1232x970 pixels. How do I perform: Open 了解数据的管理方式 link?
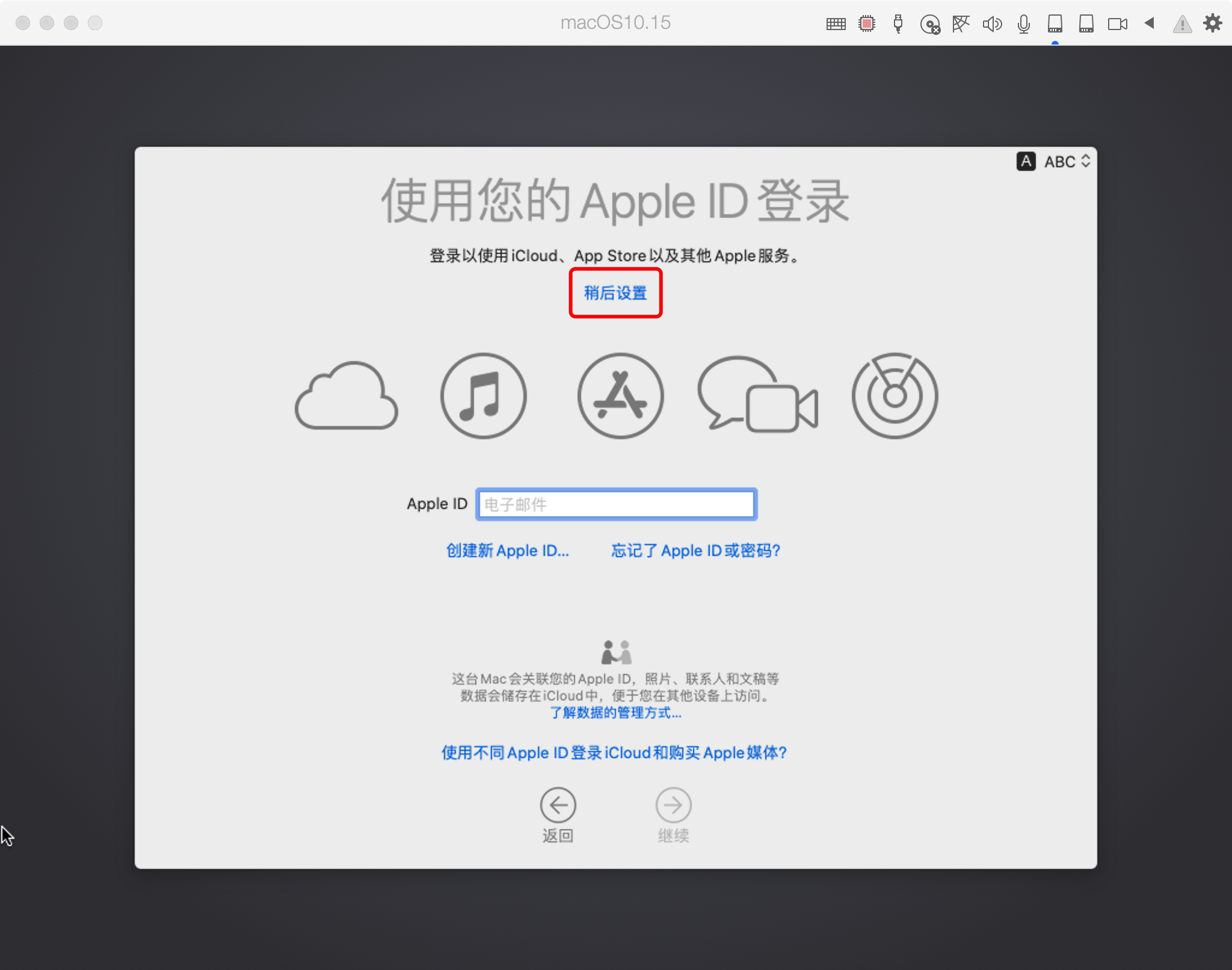[615, 713]
